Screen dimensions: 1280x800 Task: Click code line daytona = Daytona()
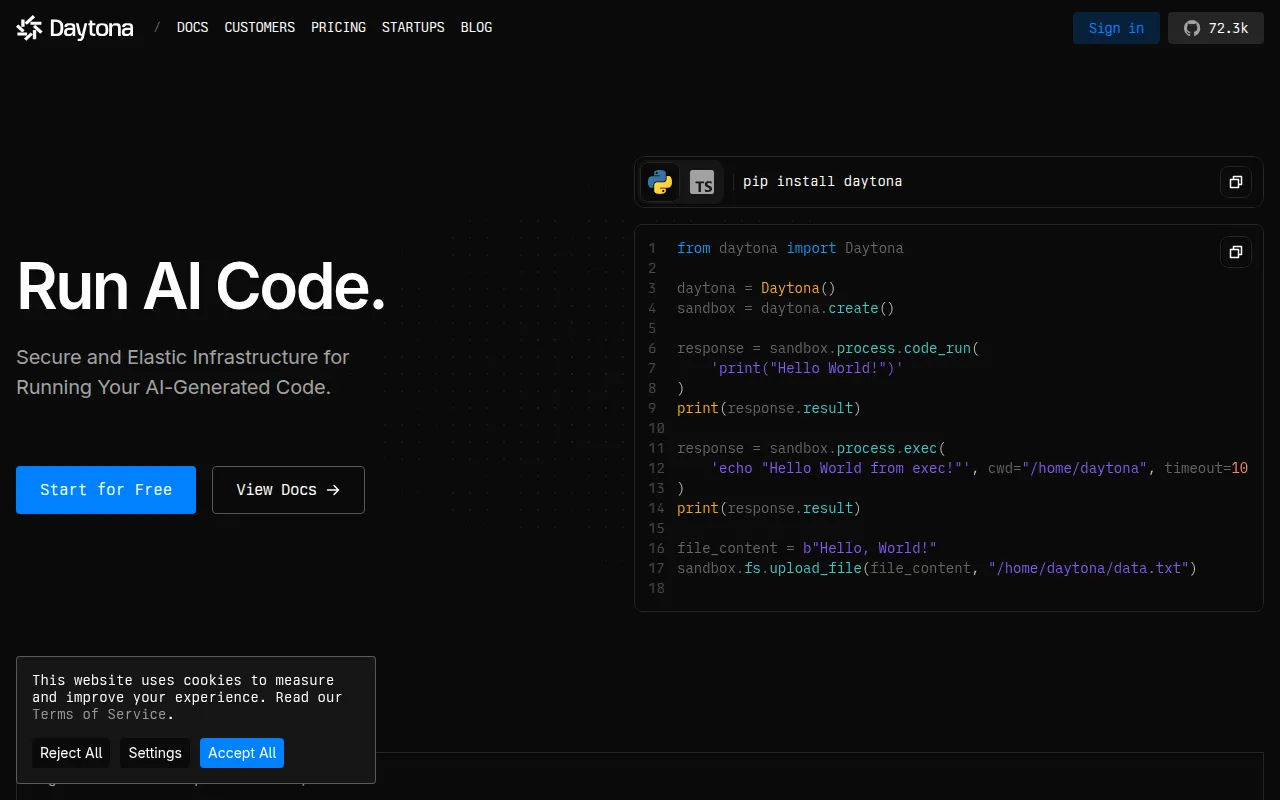756,288
